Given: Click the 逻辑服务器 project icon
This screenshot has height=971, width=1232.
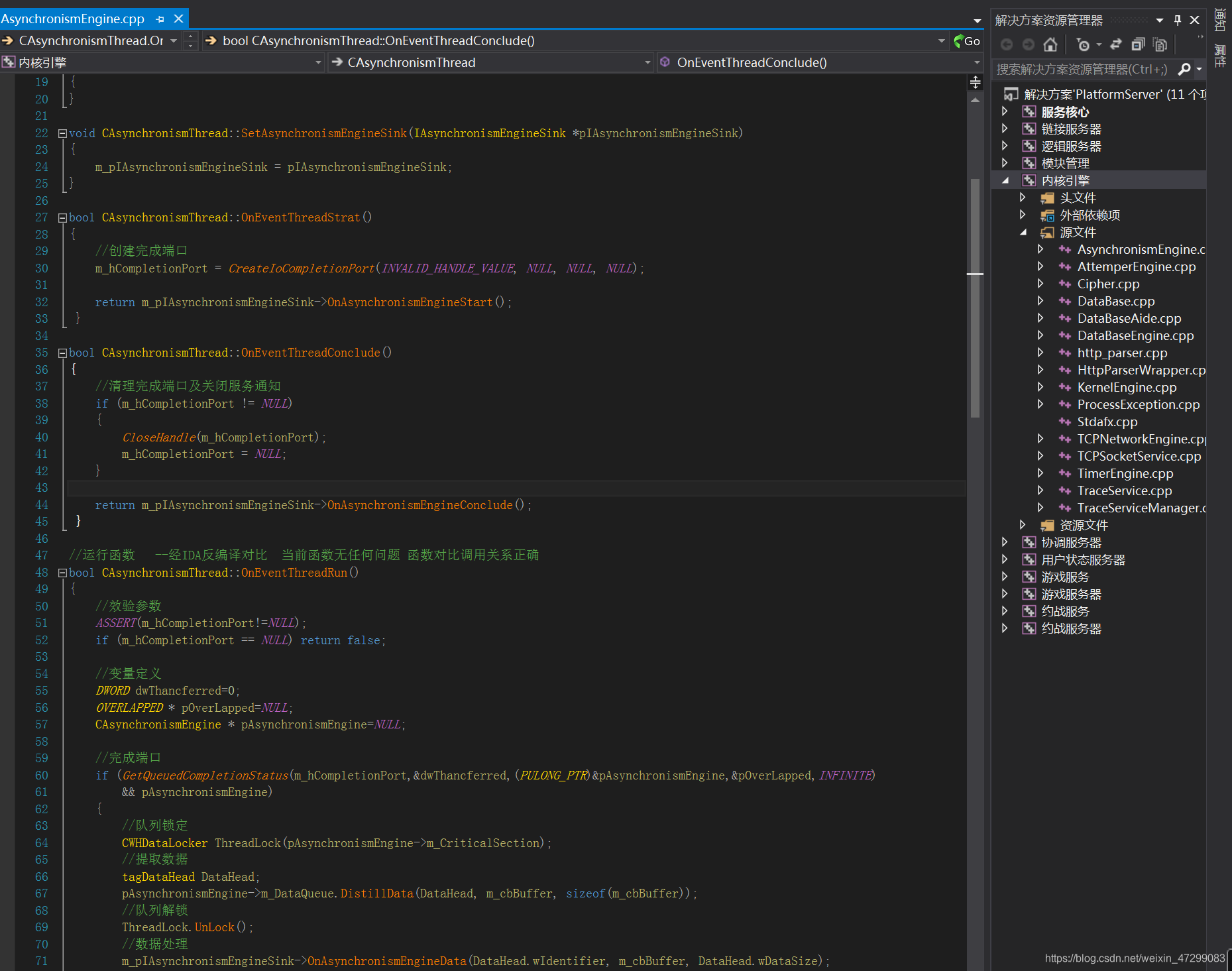Looking at the screenshot, I should coord(1029,146).
